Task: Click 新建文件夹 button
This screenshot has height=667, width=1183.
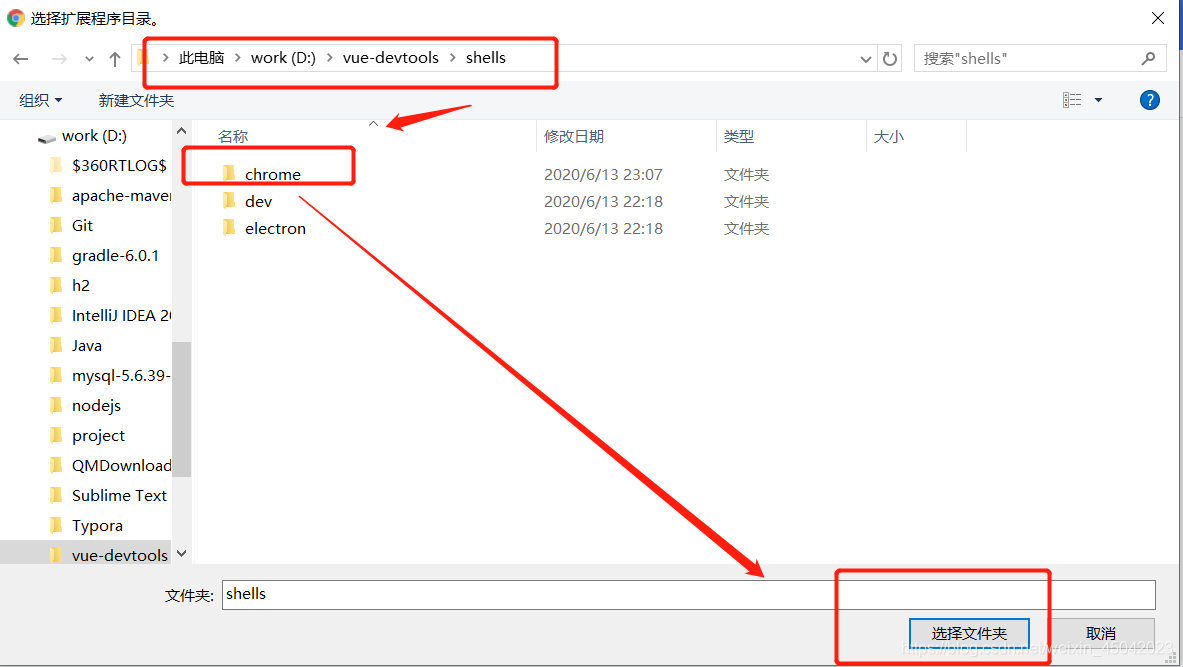Action: coord(136,100)
